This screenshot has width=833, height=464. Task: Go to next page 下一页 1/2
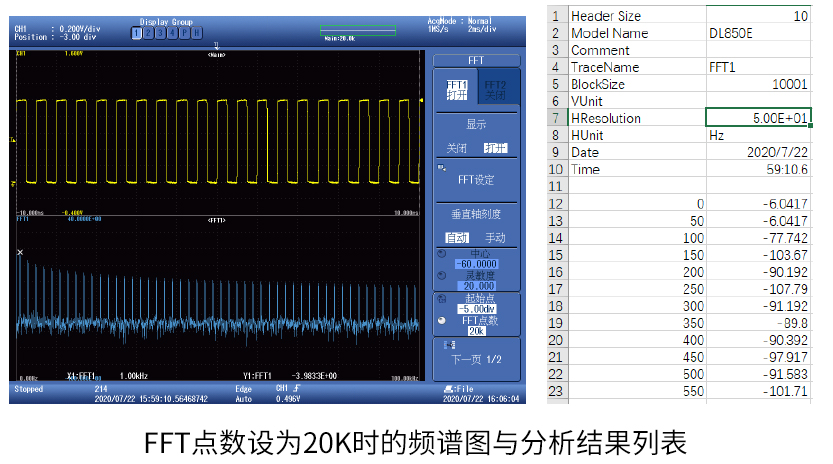pyautogui.click(x=476, y=359)
